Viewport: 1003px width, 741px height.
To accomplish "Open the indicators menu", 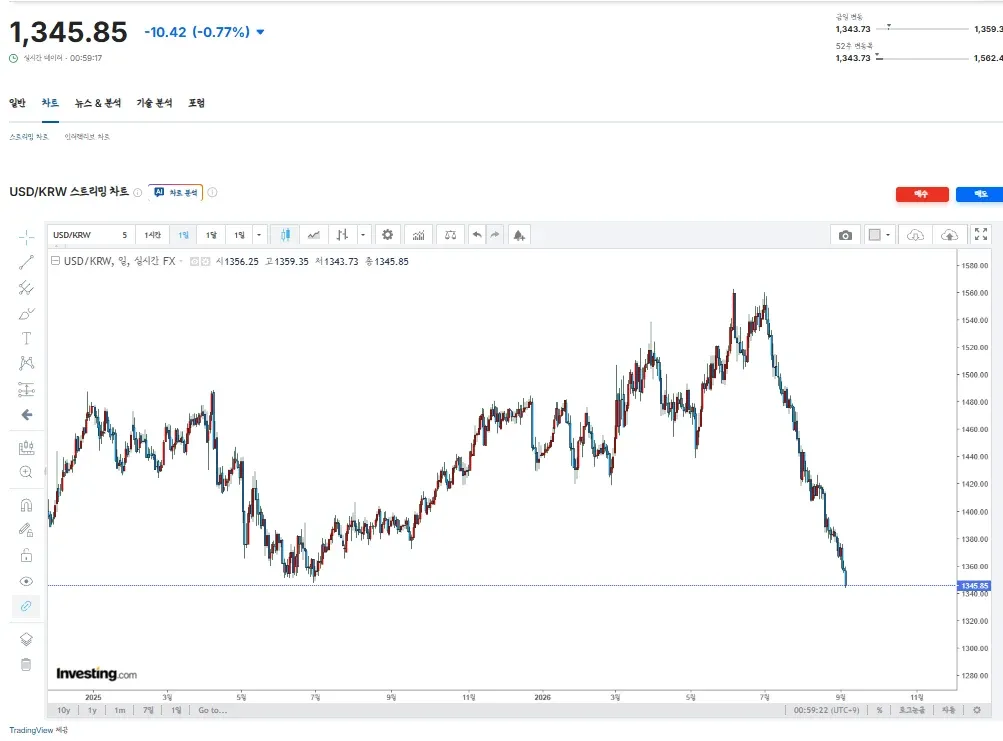I will coord(418,235).
